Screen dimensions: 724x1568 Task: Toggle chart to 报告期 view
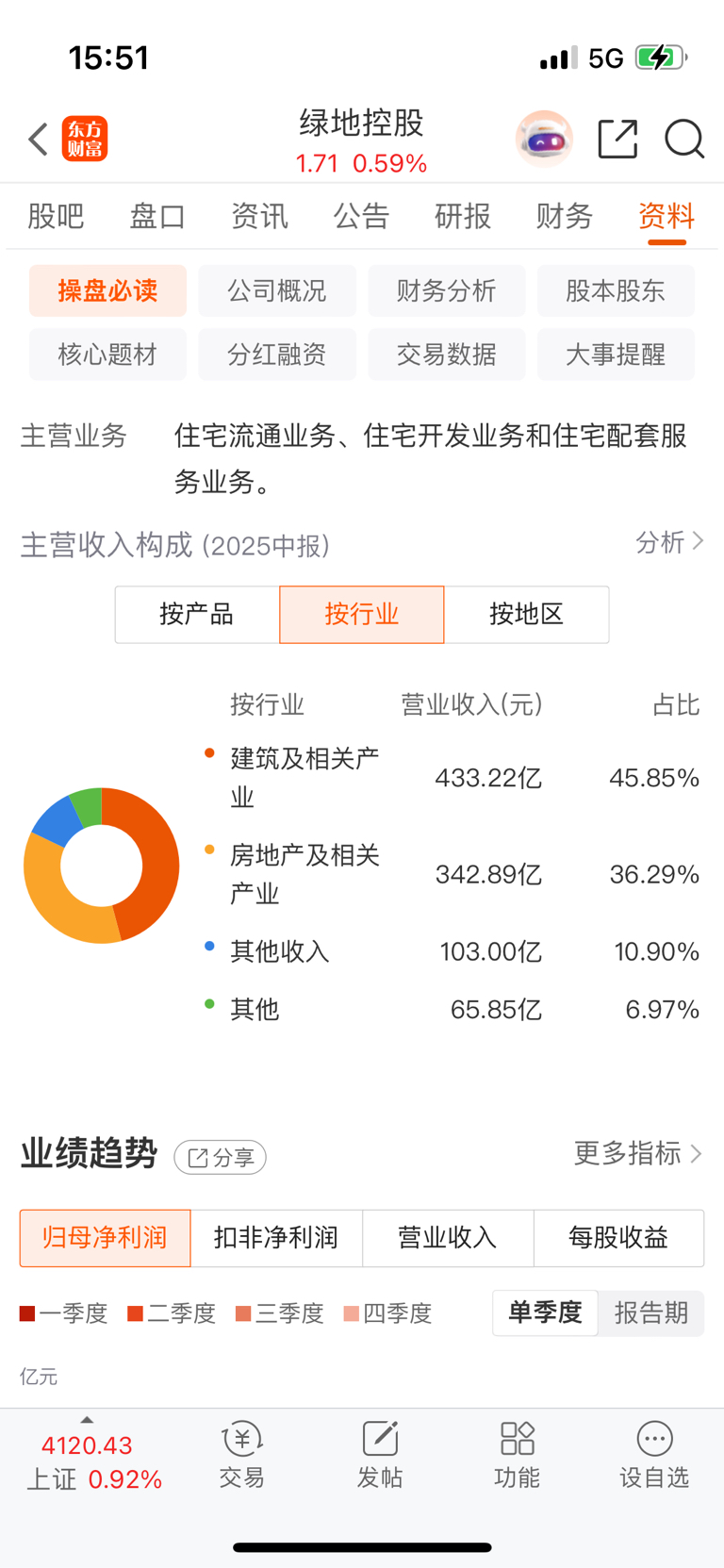651,1312
